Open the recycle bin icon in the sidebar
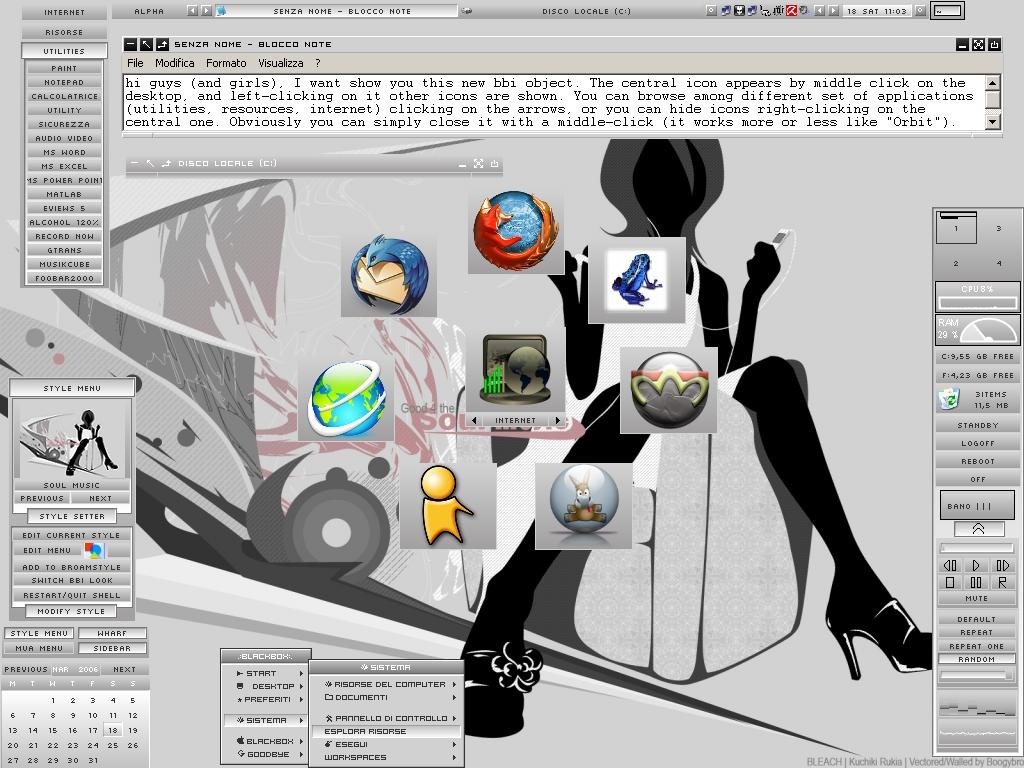The width and height of the screenshot is (1024, 768). [949, 399]
